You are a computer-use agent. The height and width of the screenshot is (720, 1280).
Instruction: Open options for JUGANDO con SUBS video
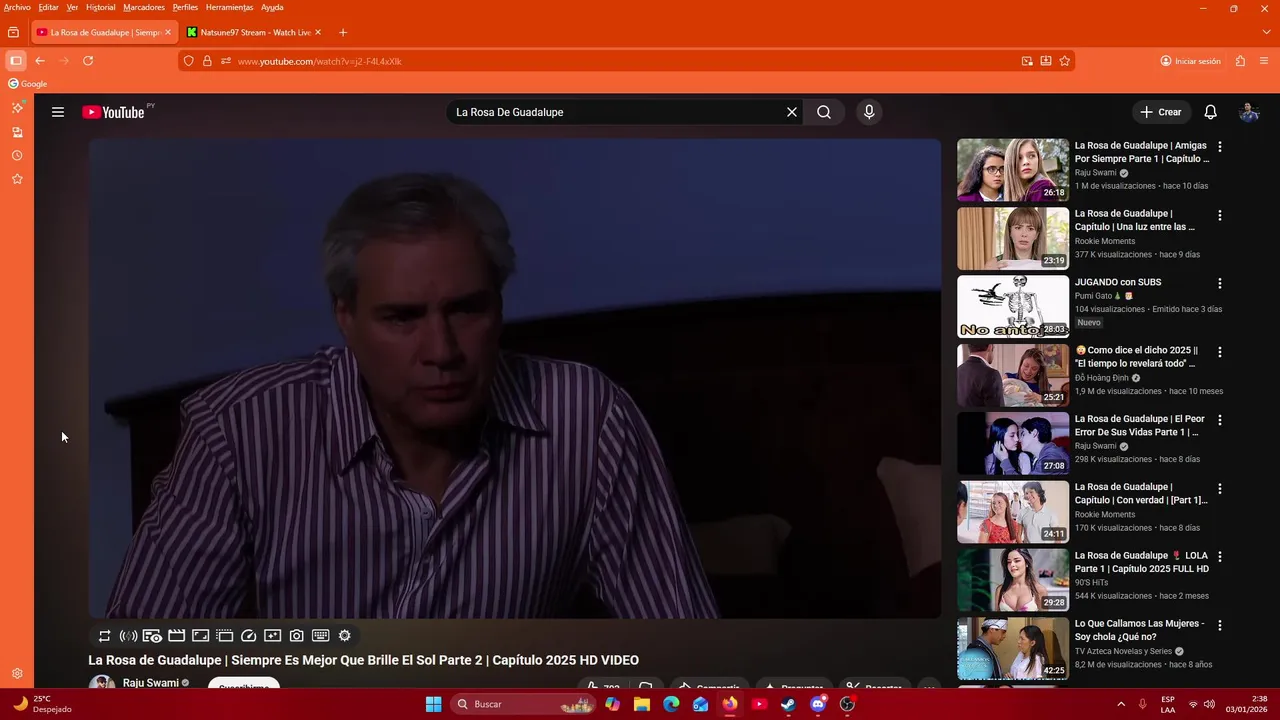coord(1219,284)
